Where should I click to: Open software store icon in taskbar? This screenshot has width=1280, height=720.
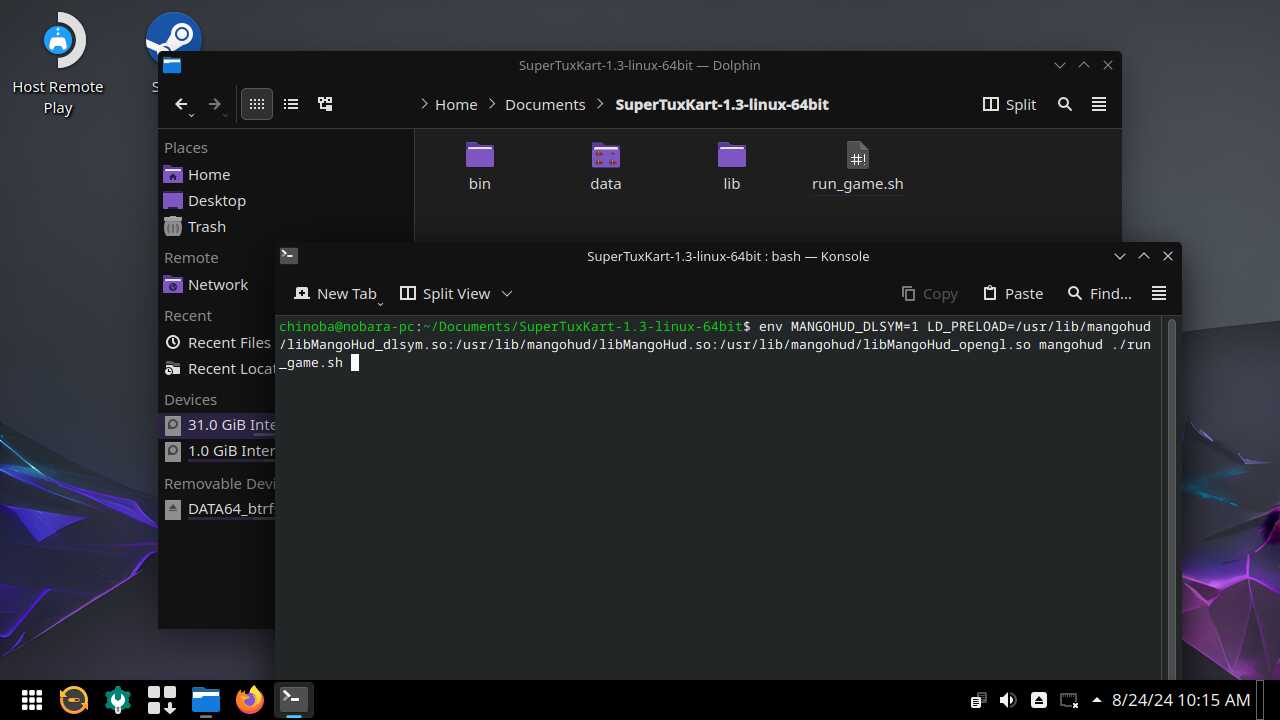pos(162,699)
